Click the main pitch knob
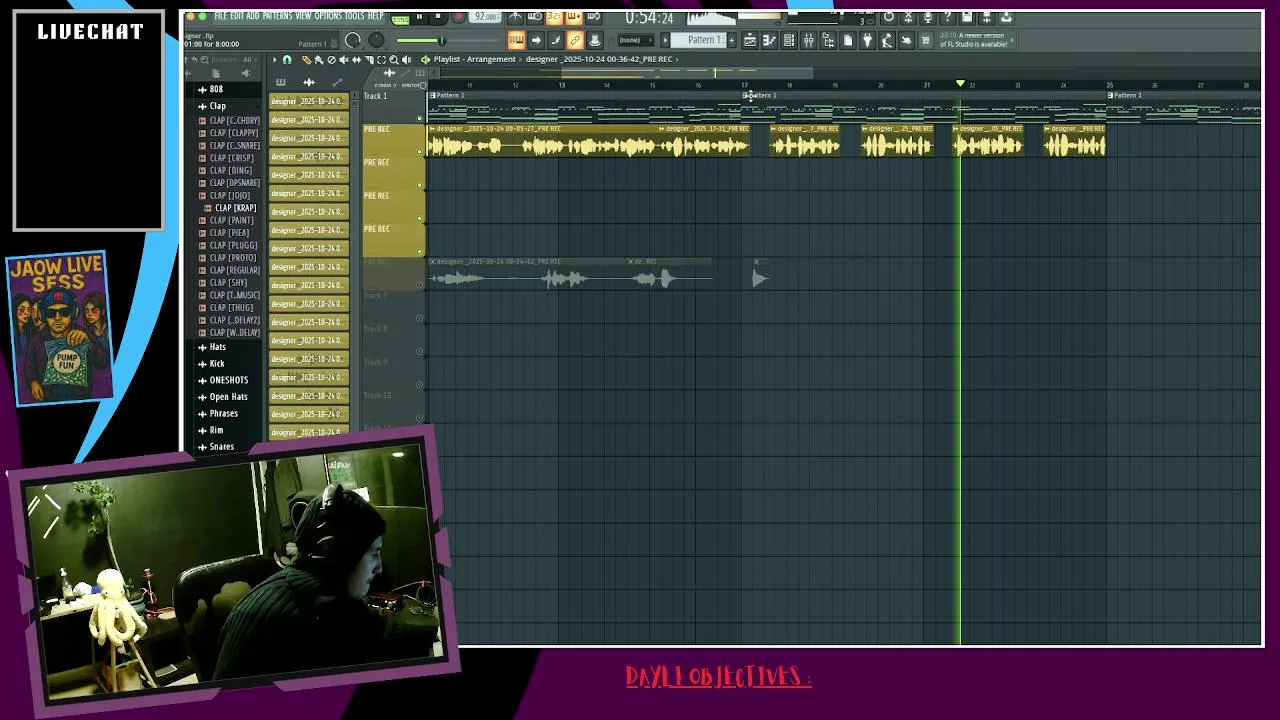The width and height of the screenshot is (1280, 720). coord(376,40)
